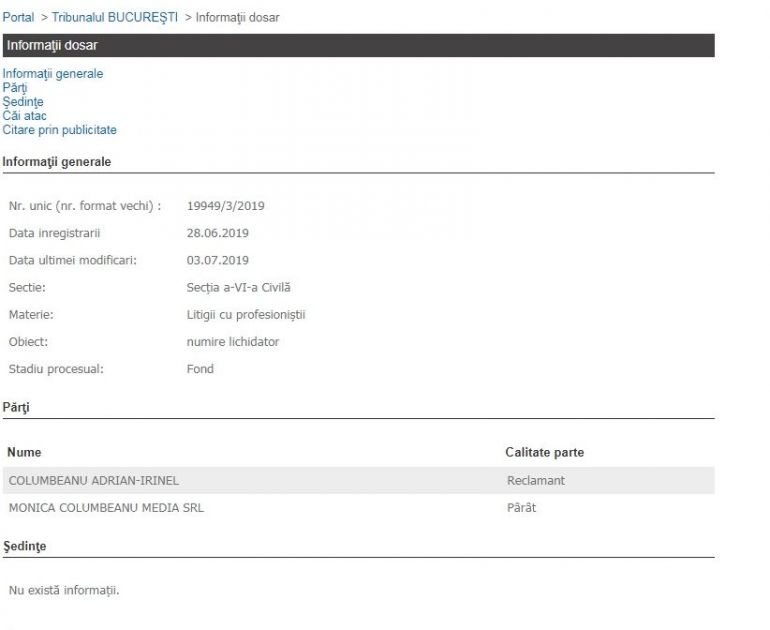Select MONICA COLUMBEANU MEDIA SRL row name

tap(106, 508)
